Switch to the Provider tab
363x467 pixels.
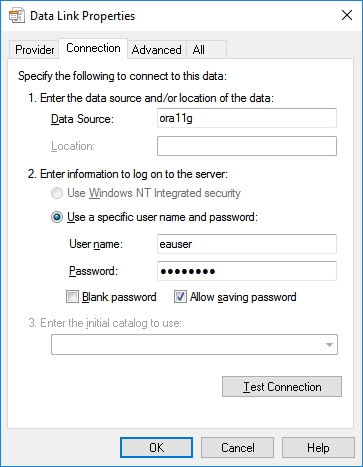tap(34, 50)
